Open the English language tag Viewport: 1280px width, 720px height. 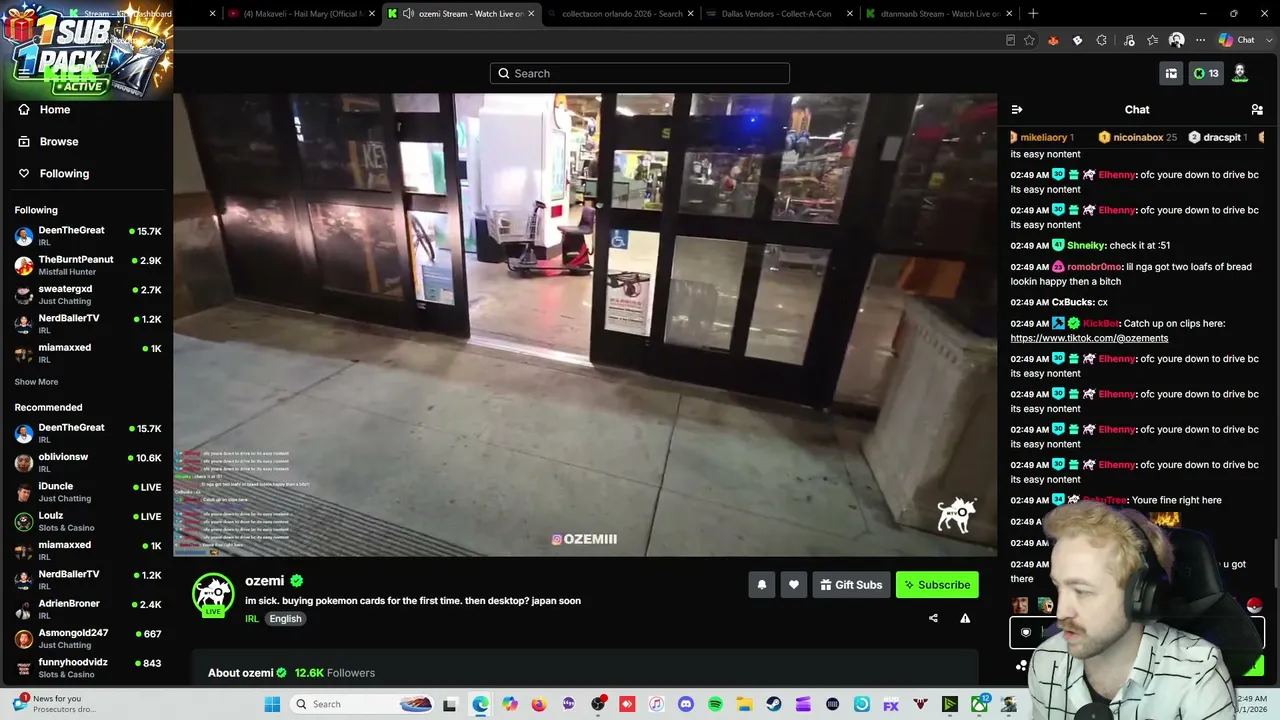pos(285,619)
